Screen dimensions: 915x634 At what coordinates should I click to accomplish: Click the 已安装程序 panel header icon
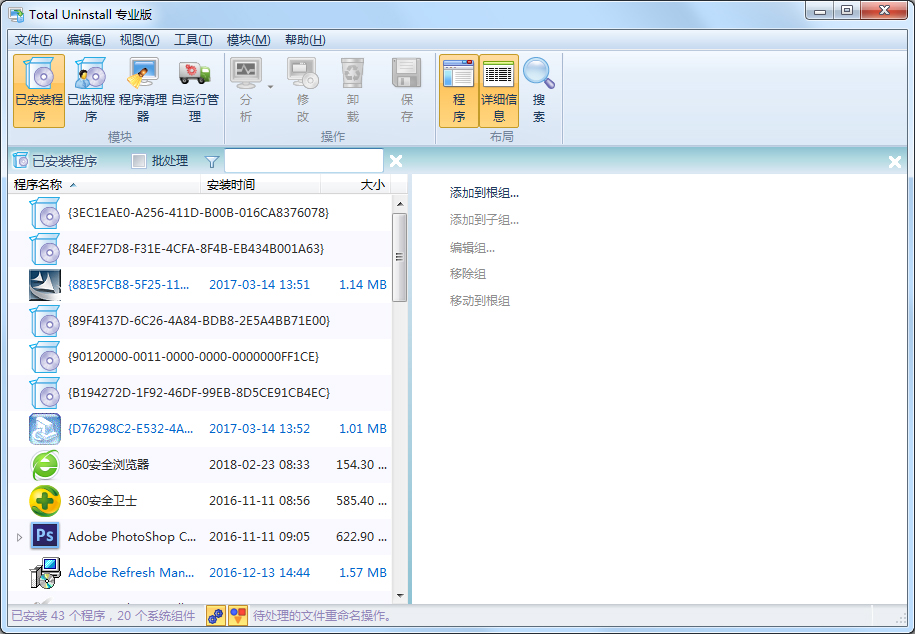(20, 161)
